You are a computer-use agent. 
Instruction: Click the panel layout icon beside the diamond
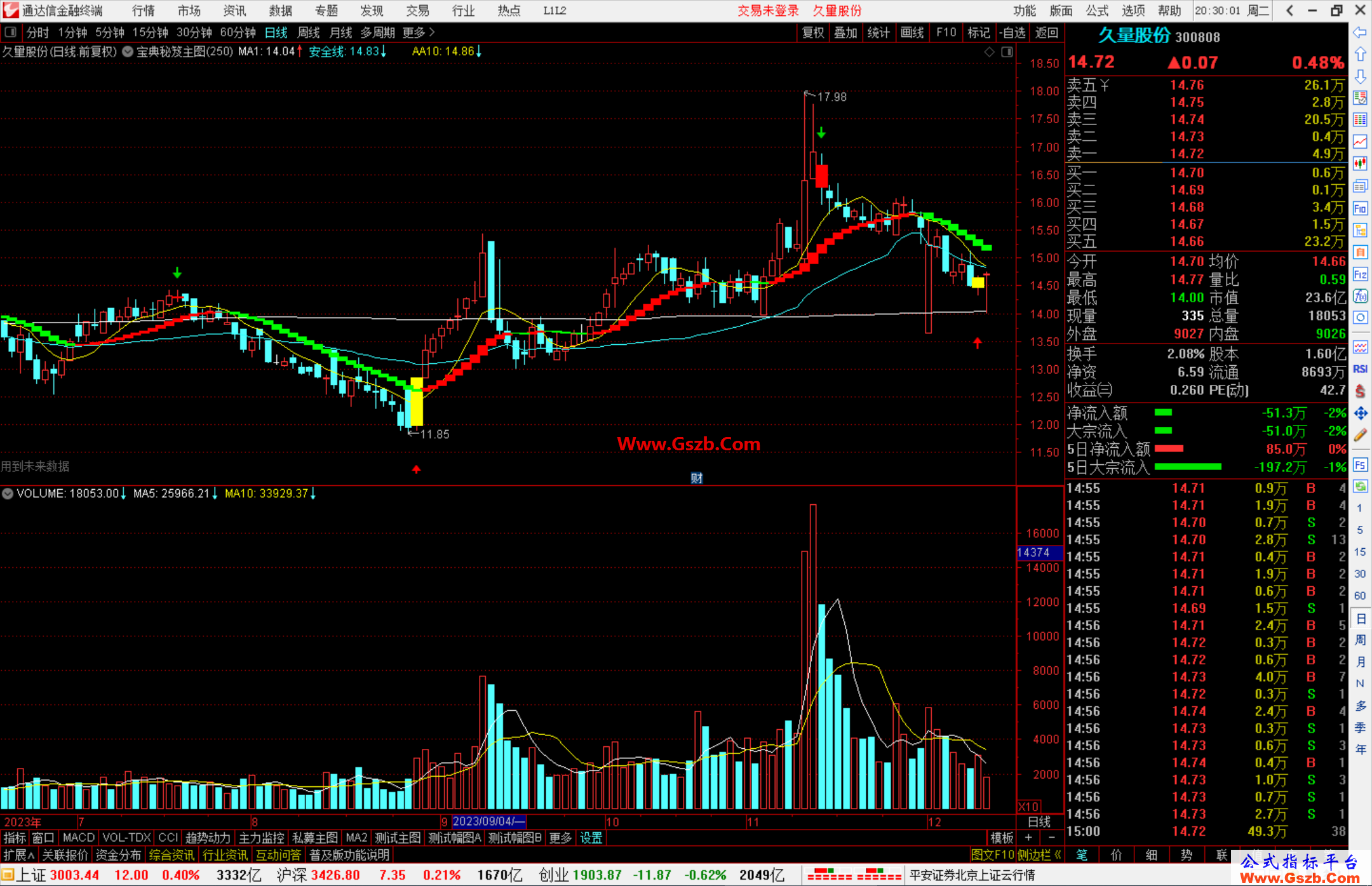tap(1007, 52)
